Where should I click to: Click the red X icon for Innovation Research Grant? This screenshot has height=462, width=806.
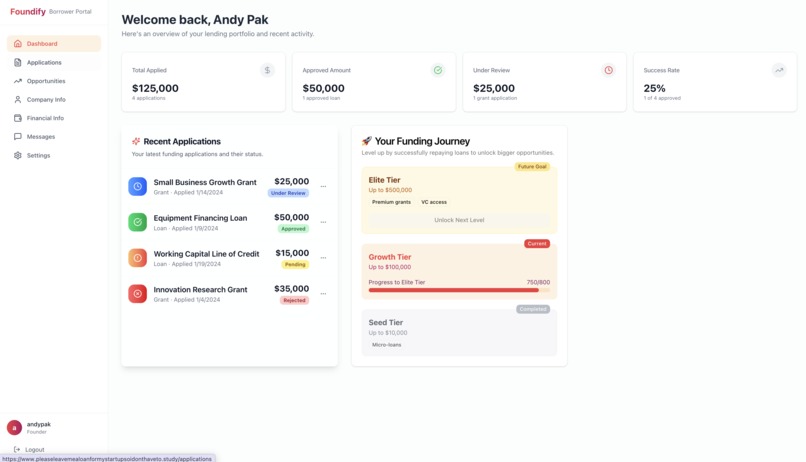(137, 294)
